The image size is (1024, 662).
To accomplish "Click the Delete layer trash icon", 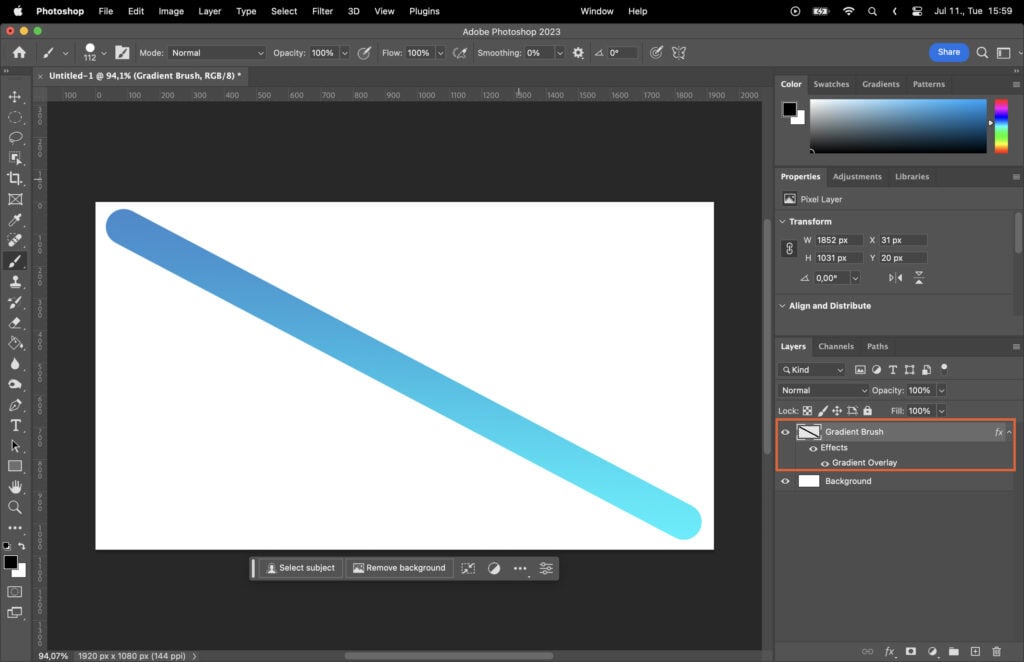I will tap(996, 651).
